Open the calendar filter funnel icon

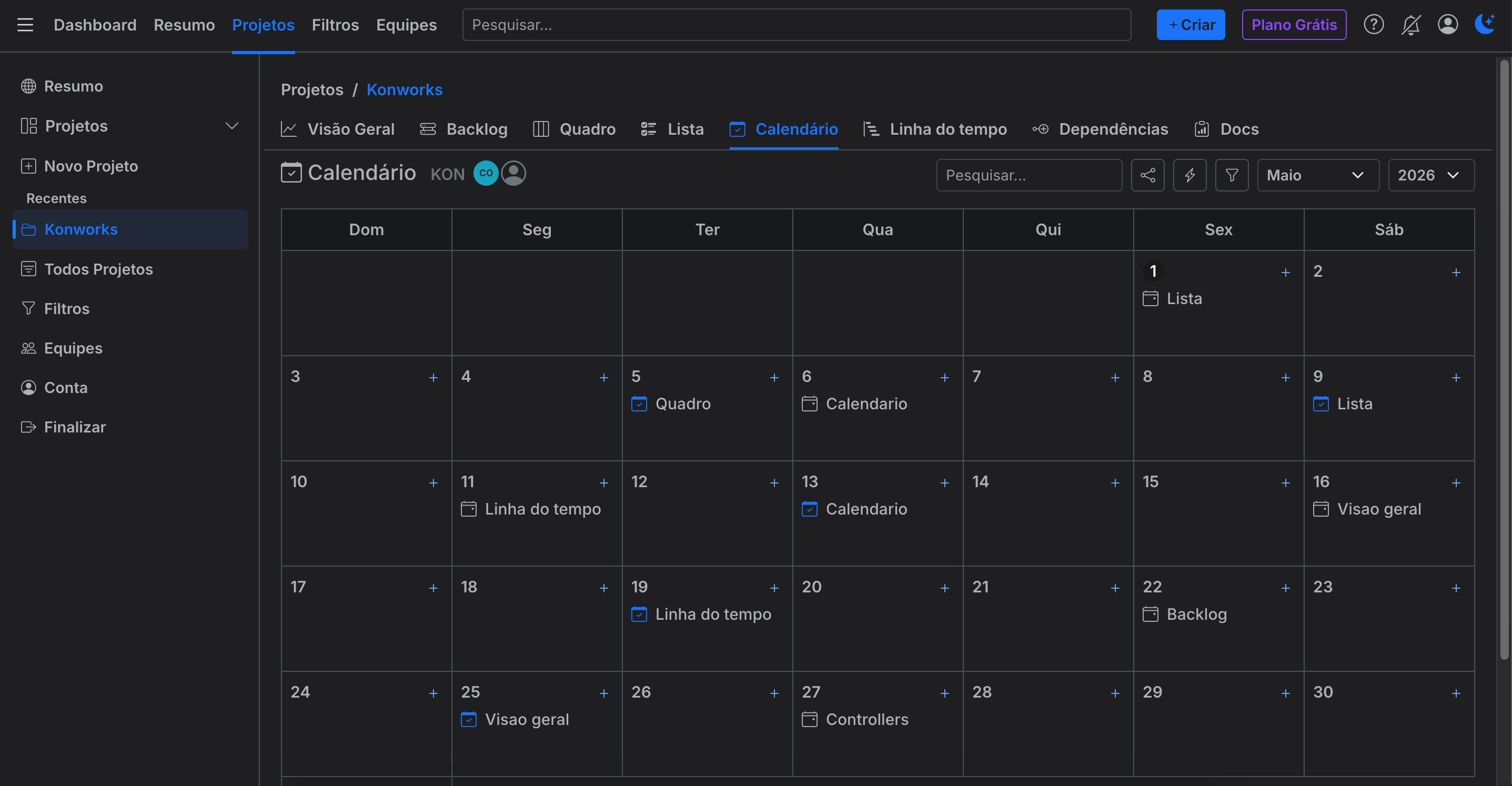coord(1232,175)
